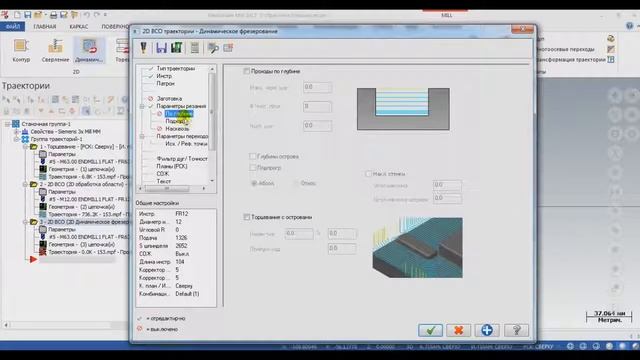
Task: Click the redo arrow in quick access bar
Action: click(x=97, y=15)
